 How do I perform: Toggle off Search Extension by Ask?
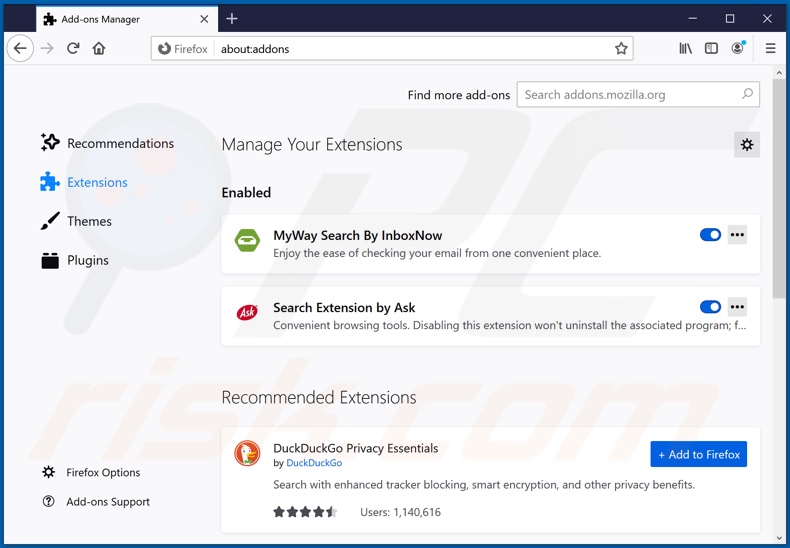click(x=710, y=307)
